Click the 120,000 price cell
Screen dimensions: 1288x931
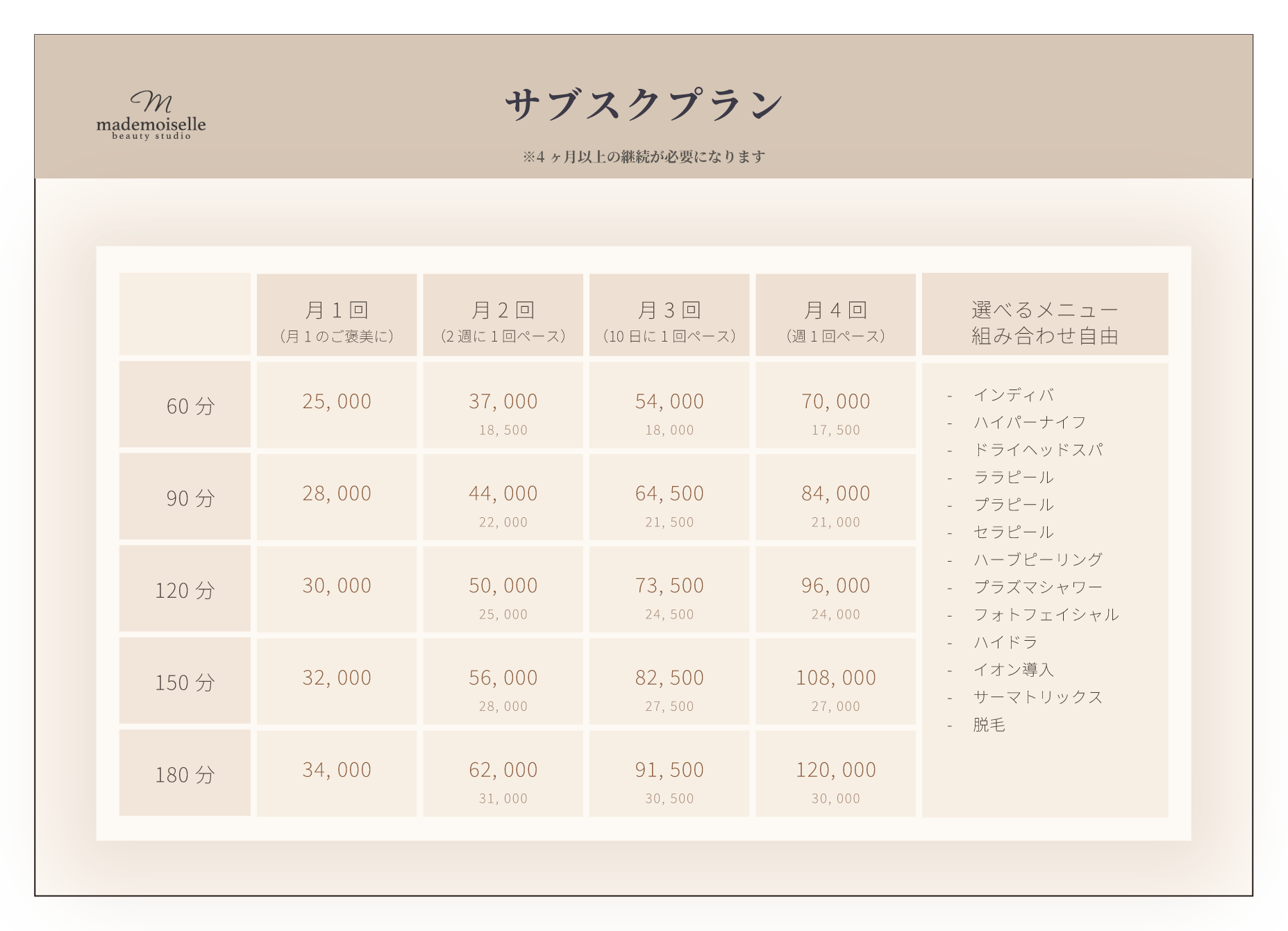coord(835,770)
